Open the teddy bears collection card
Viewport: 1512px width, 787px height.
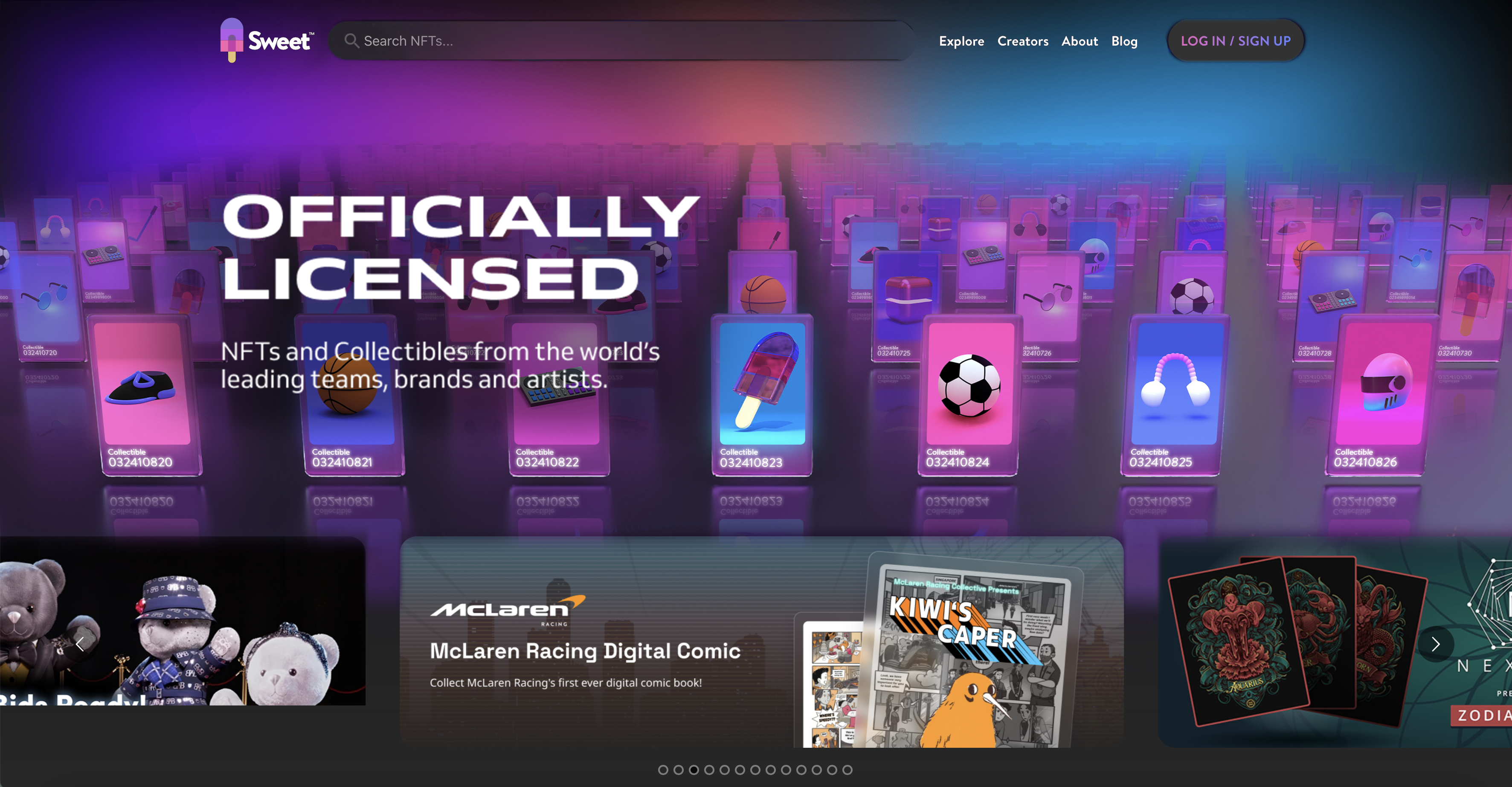[183, 621]
